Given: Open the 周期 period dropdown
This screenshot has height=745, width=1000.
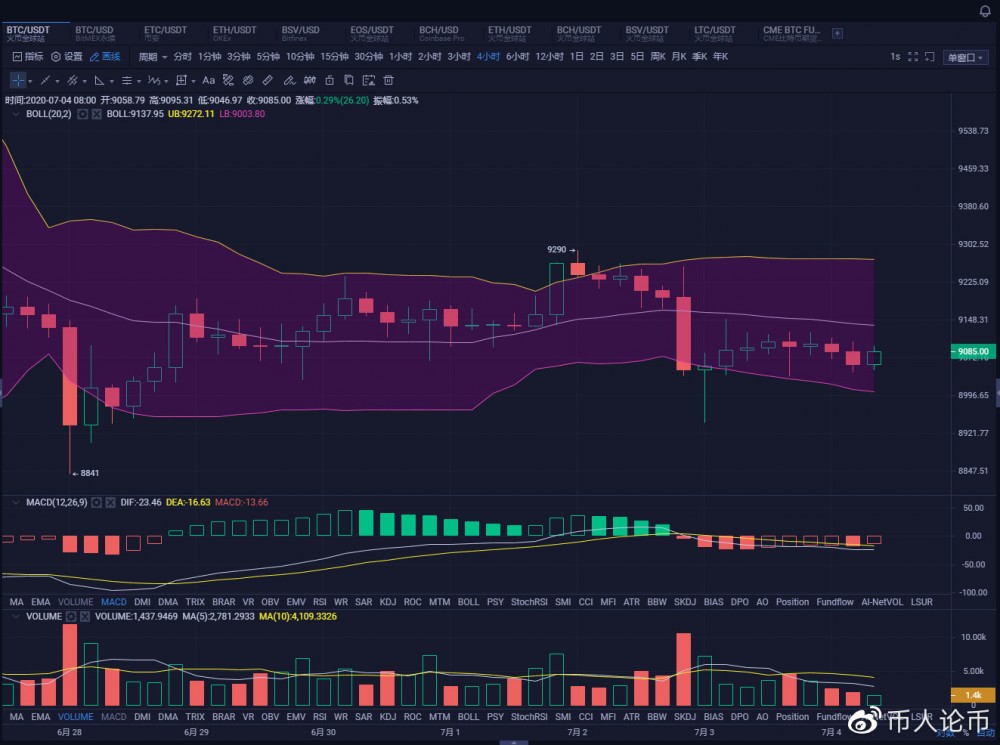Looking at the screenshot, I should [152, 57].
